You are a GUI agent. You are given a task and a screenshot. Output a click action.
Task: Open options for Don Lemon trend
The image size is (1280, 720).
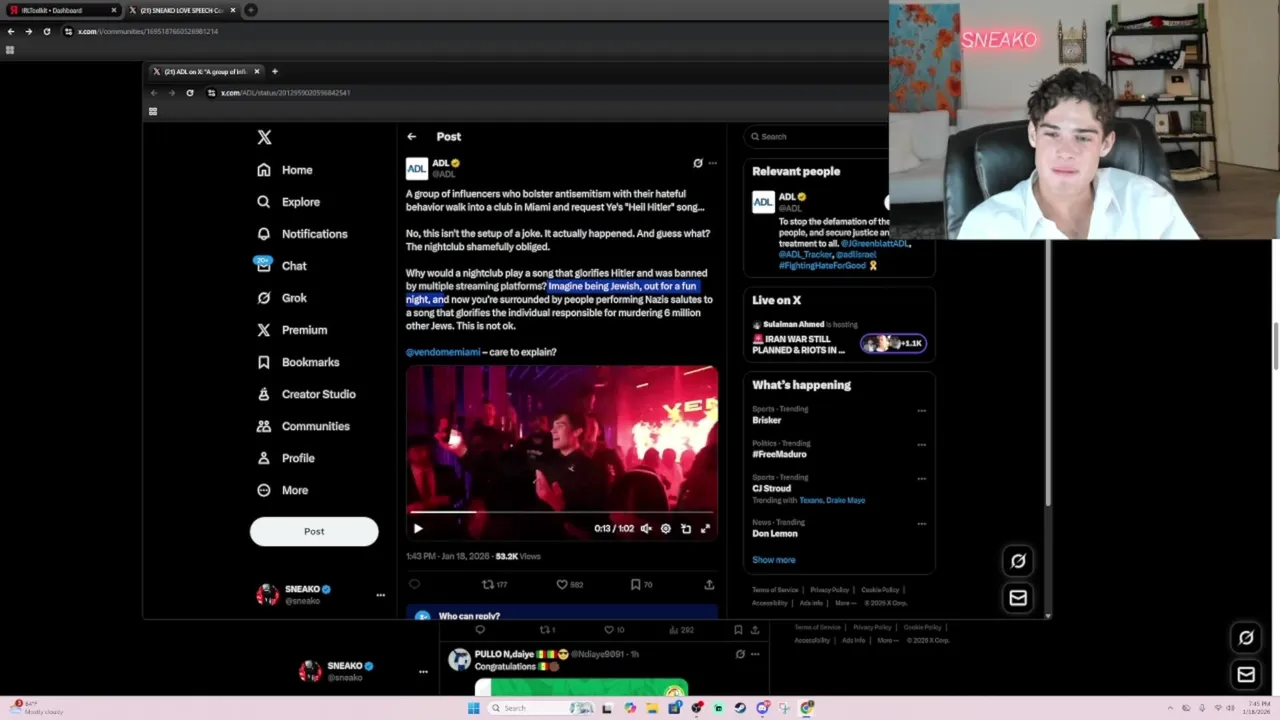922,523
